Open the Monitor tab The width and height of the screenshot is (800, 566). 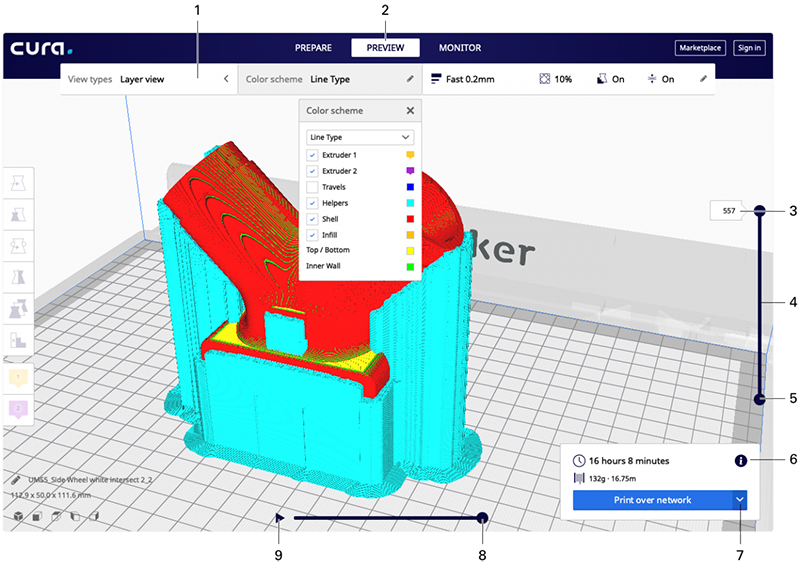459,47
